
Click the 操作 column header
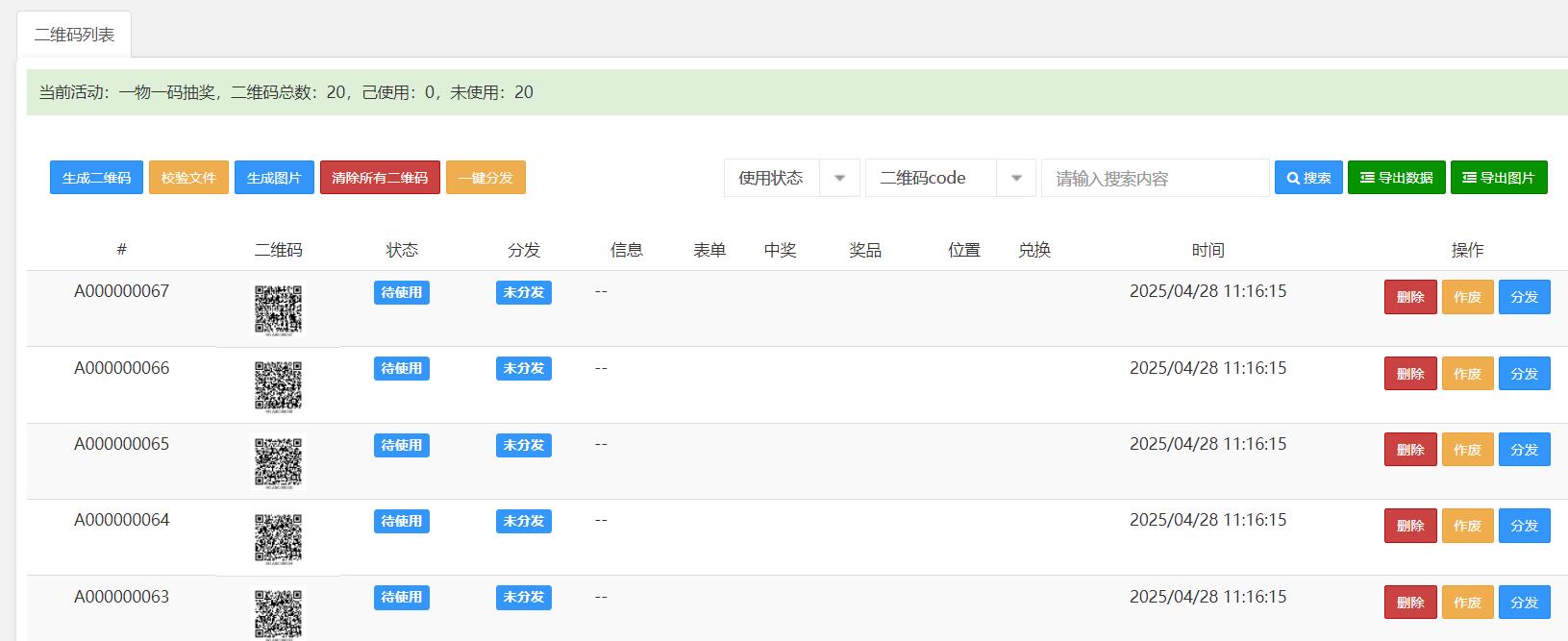[x=1467, y=250]
